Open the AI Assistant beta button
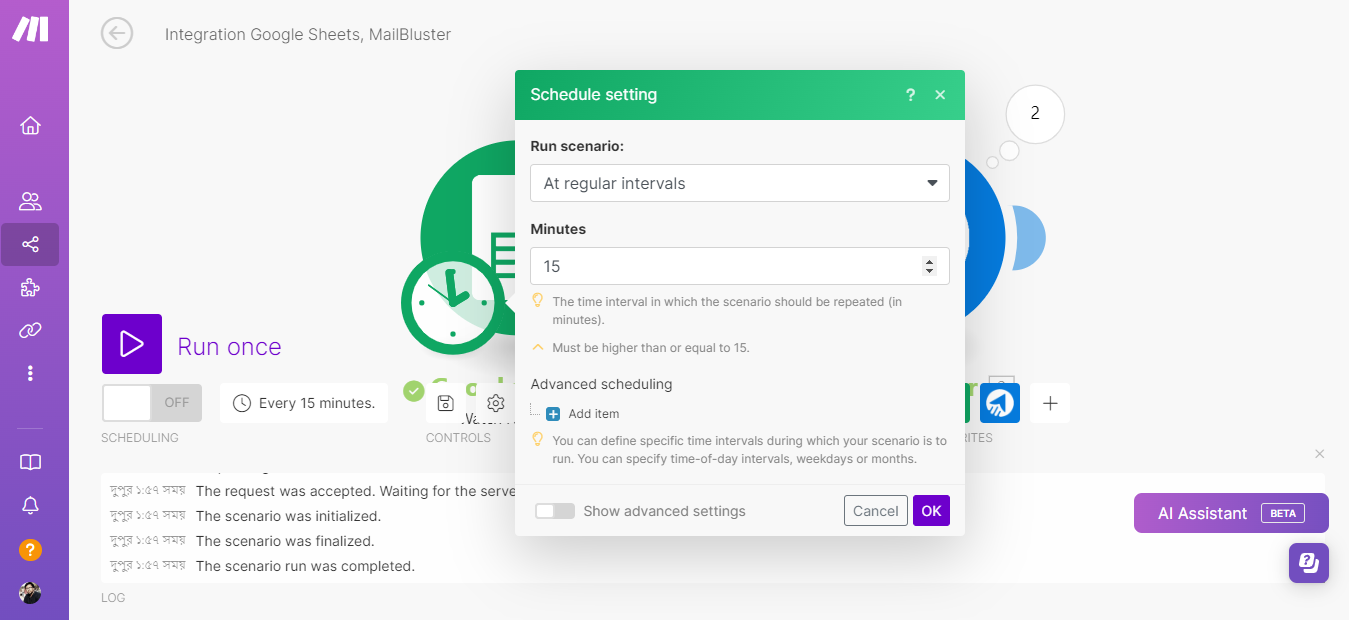This screenshot has height=620, width=1349. coord(1230,513)
